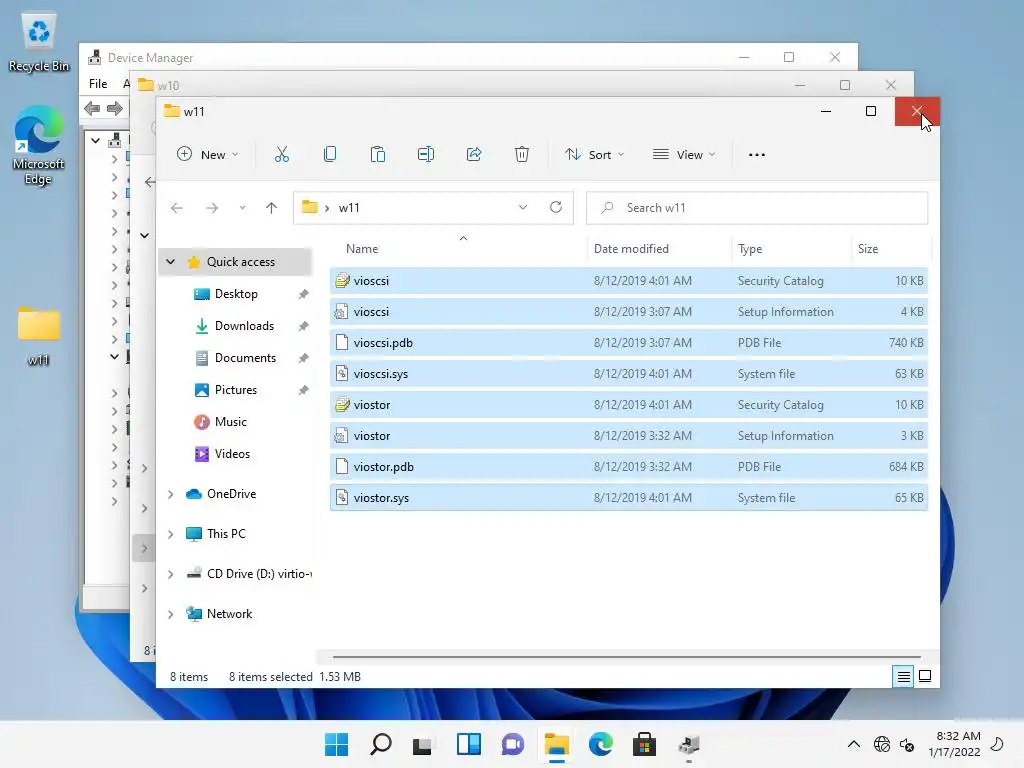Go up one folder level arrow

tap(271, 208)
